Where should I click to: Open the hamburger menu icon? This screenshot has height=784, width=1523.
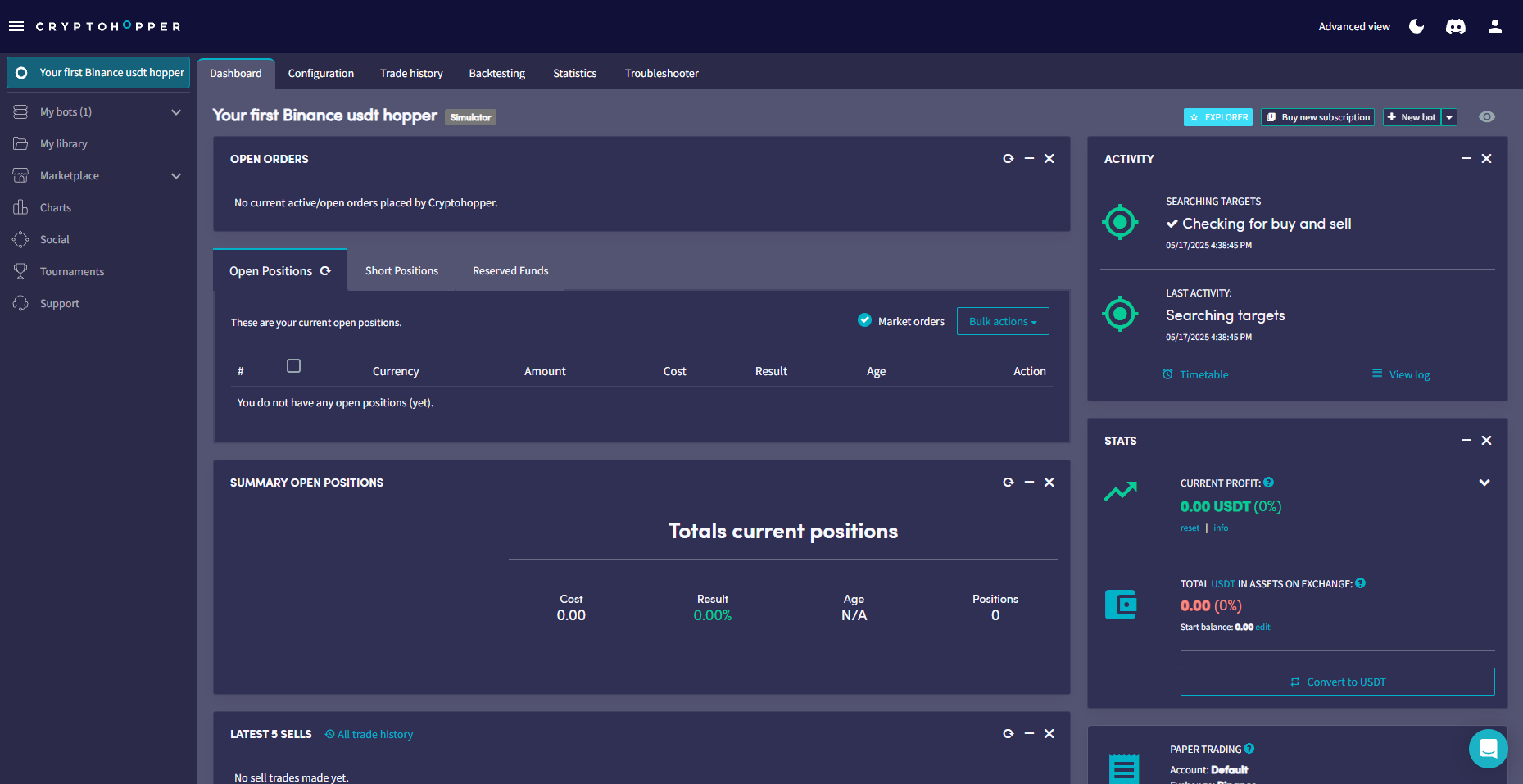click(16, 26)
